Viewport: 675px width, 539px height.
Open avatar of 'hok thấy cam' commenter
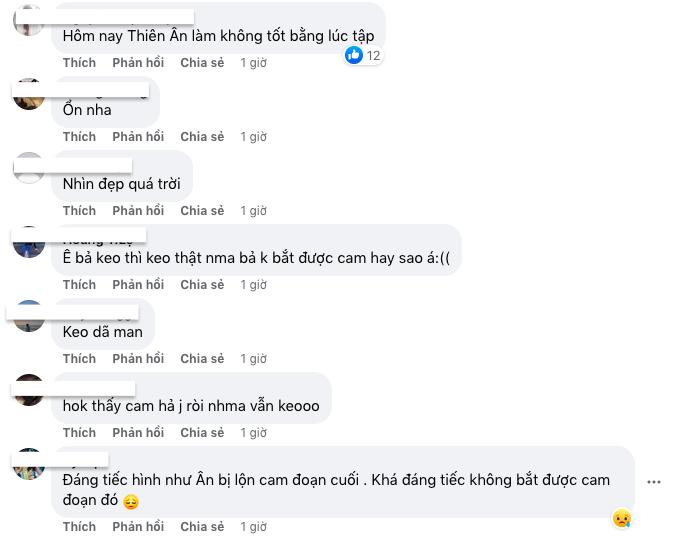coord(29,390)
